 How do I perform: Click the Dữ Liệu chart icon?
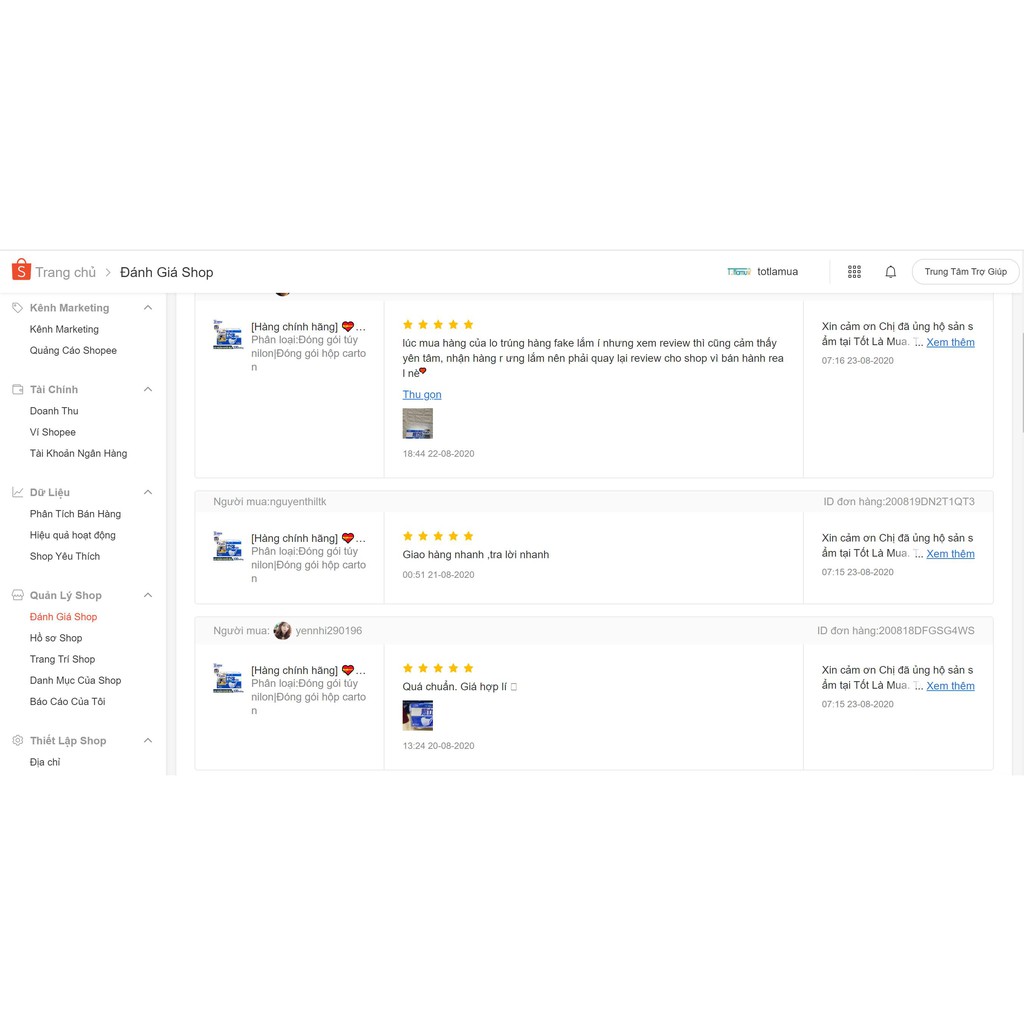17,492
